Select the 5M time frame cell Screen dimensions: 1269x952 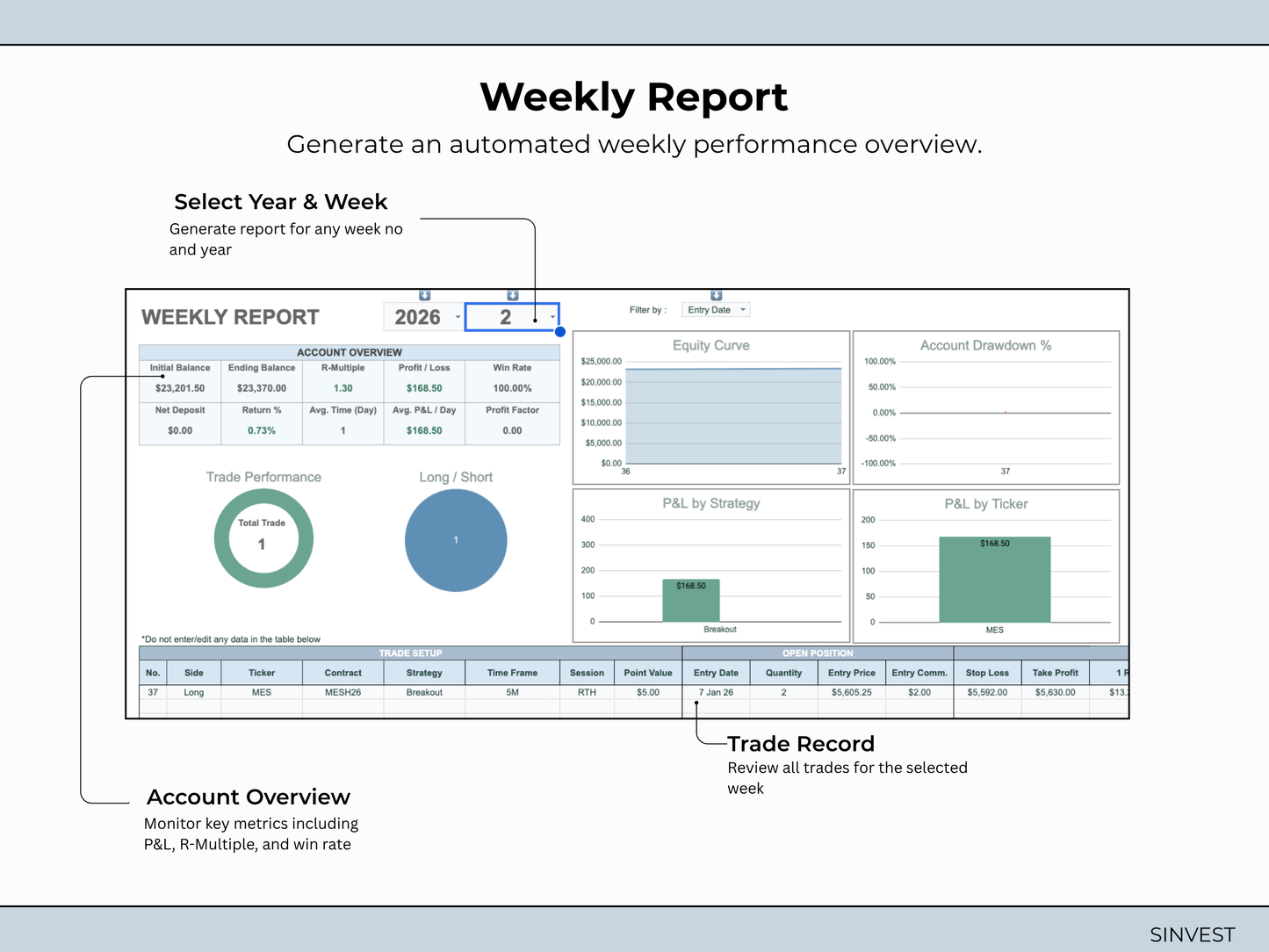coord(512,692)
